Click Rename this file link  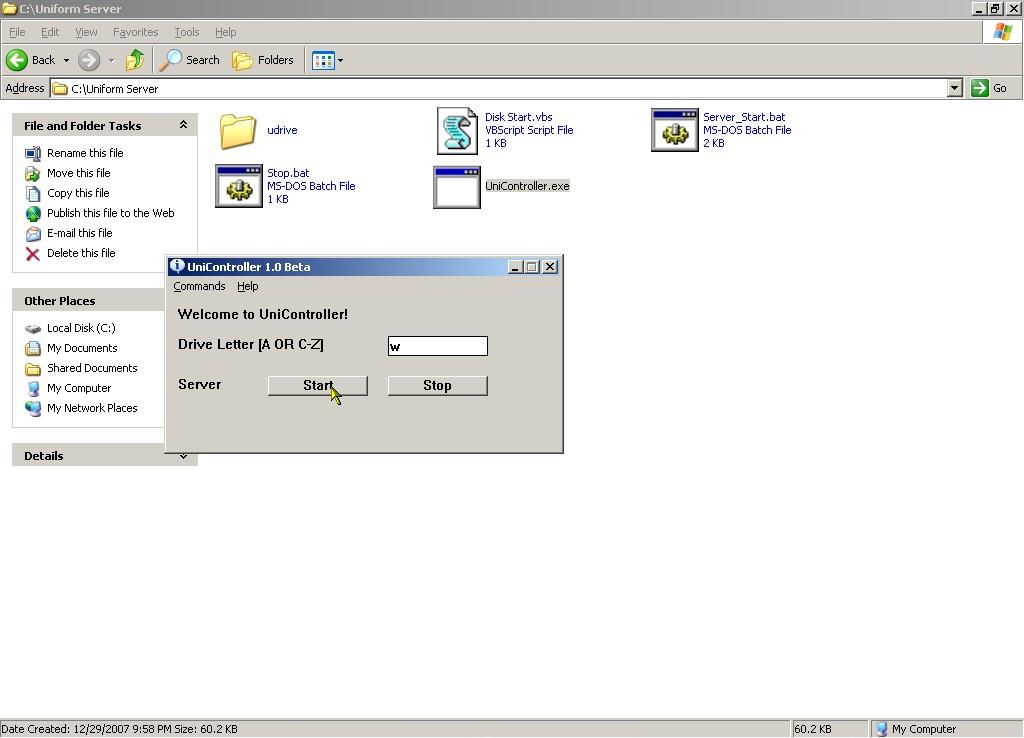85,153
